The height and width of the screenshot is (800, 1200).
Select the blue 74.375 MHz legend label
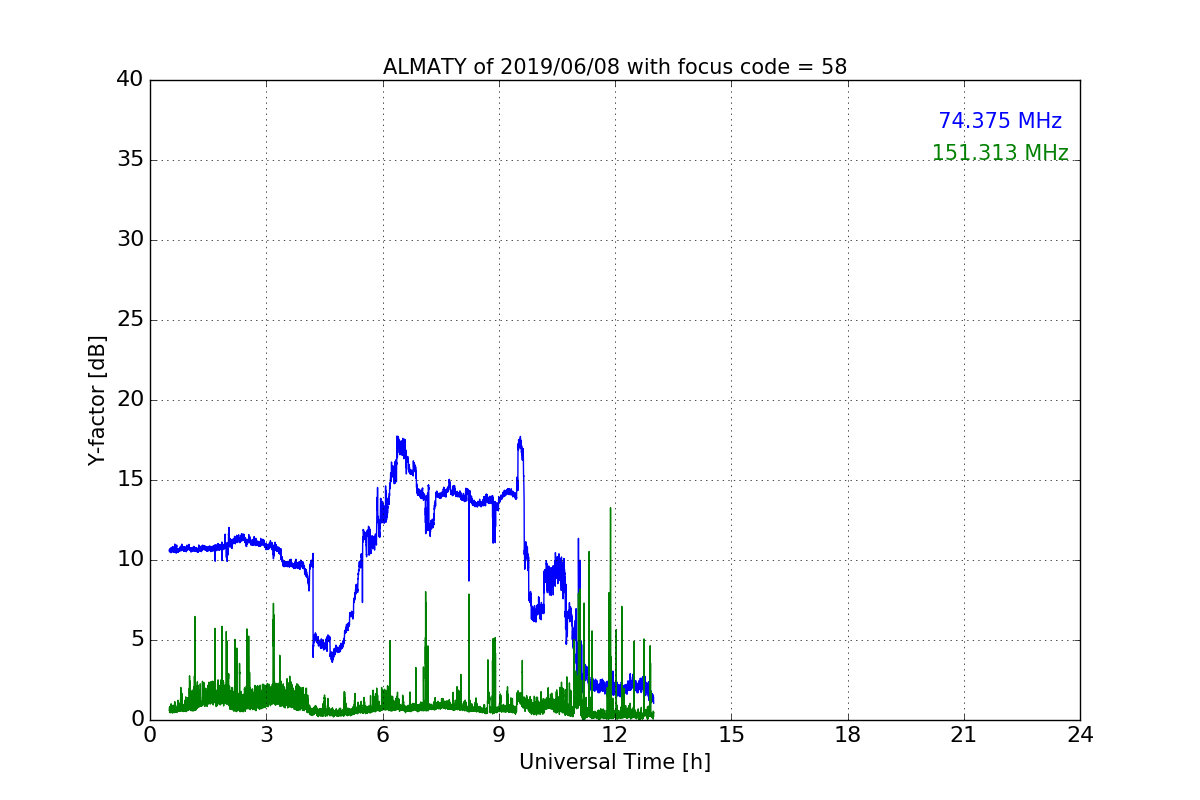click(1000, 121)
